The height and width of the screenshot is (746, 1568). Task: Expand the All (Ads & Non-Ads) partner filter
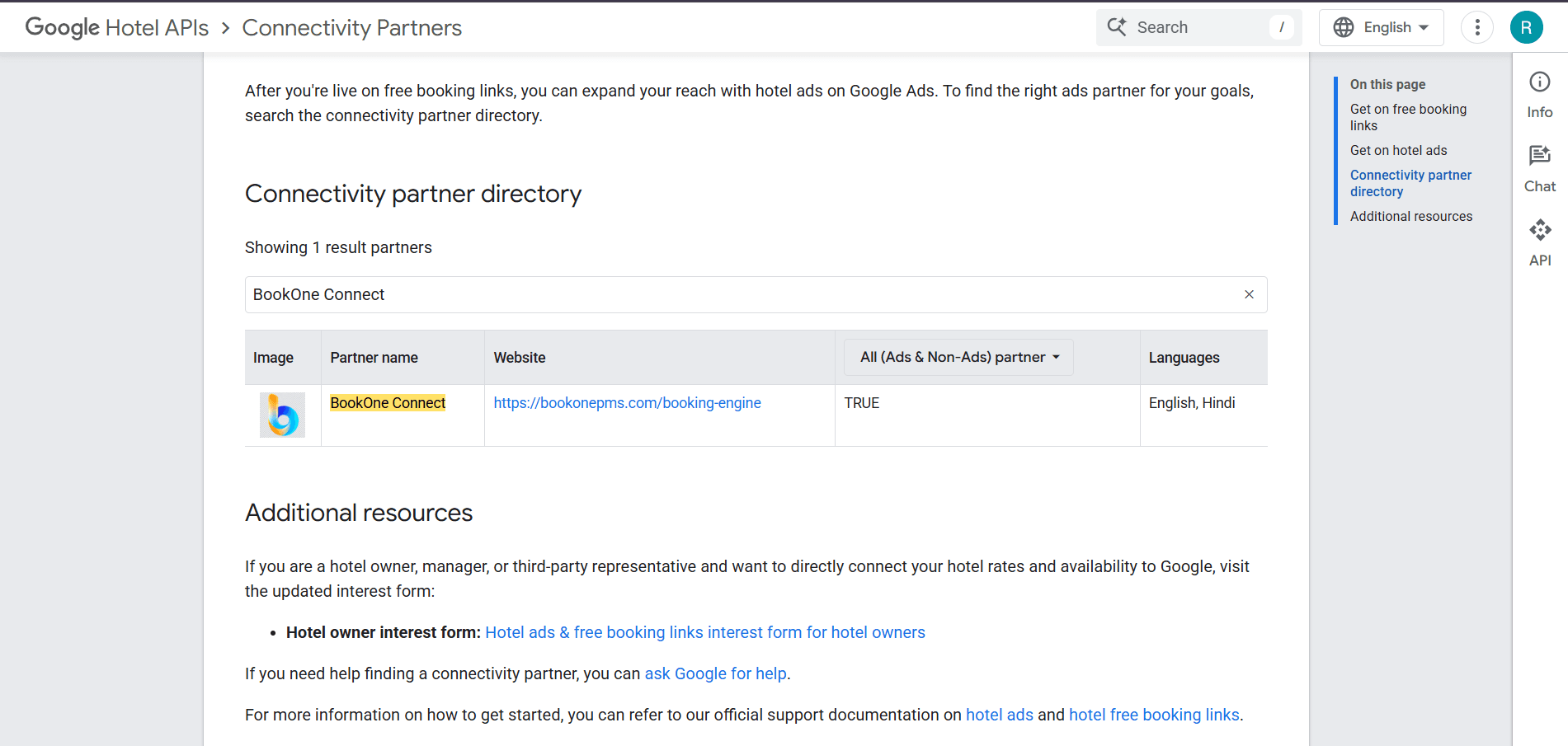(958, 357)
